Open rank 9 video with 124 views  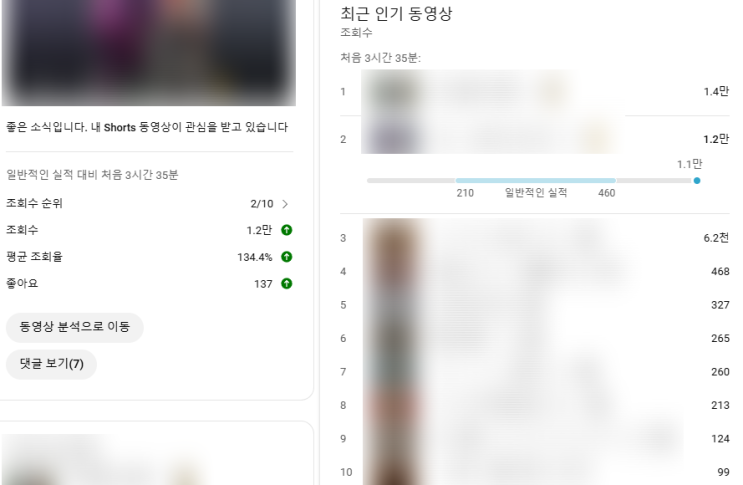click(x=535, y=439)
